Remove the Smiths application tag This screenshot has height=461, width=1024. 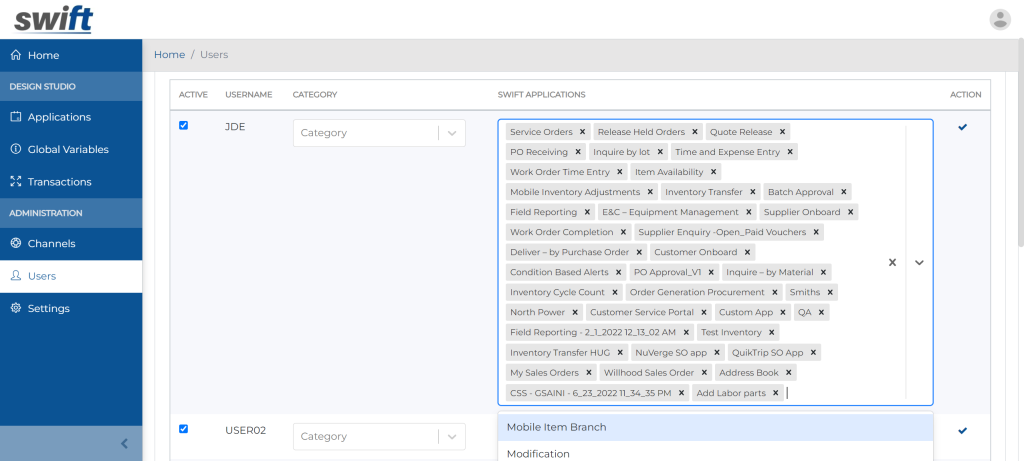click(x=830, y=293)
